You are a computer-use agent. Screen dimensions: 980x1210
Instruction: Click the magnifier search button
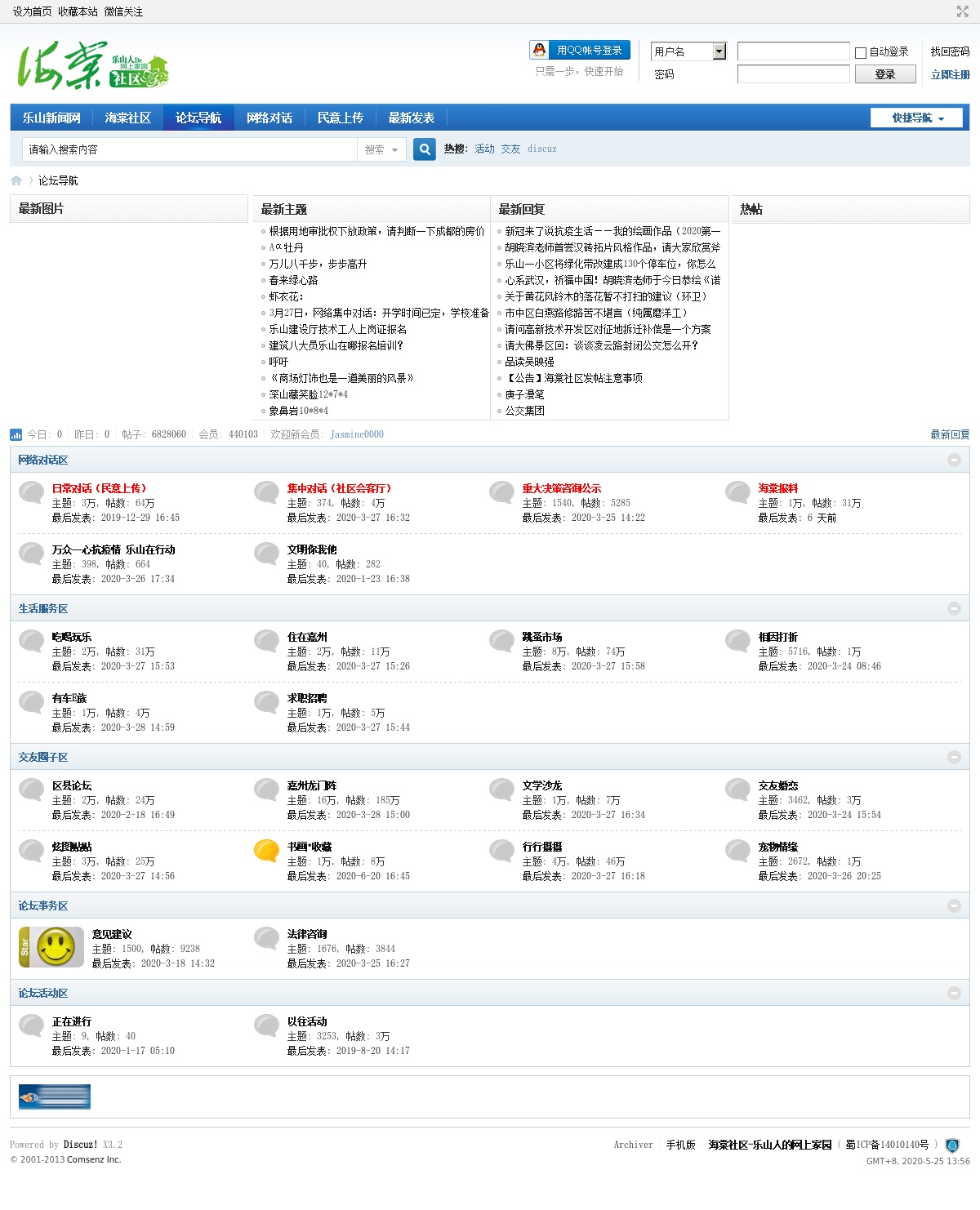coord(425,149)
